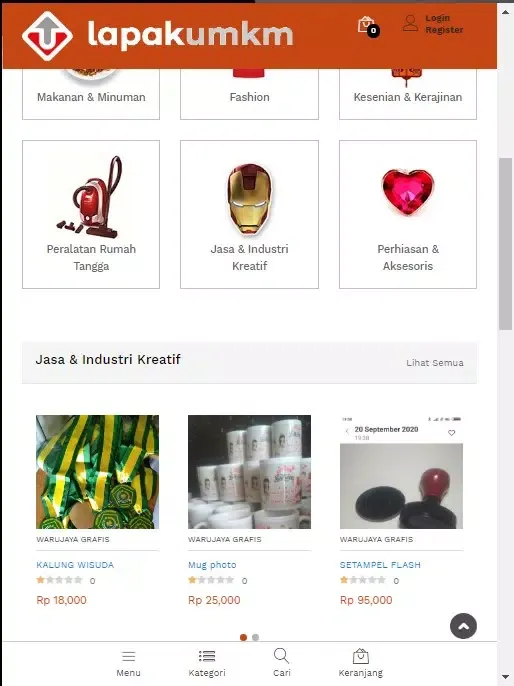
Task: Switch to the second carousel page dot
Action: point(255,637)
